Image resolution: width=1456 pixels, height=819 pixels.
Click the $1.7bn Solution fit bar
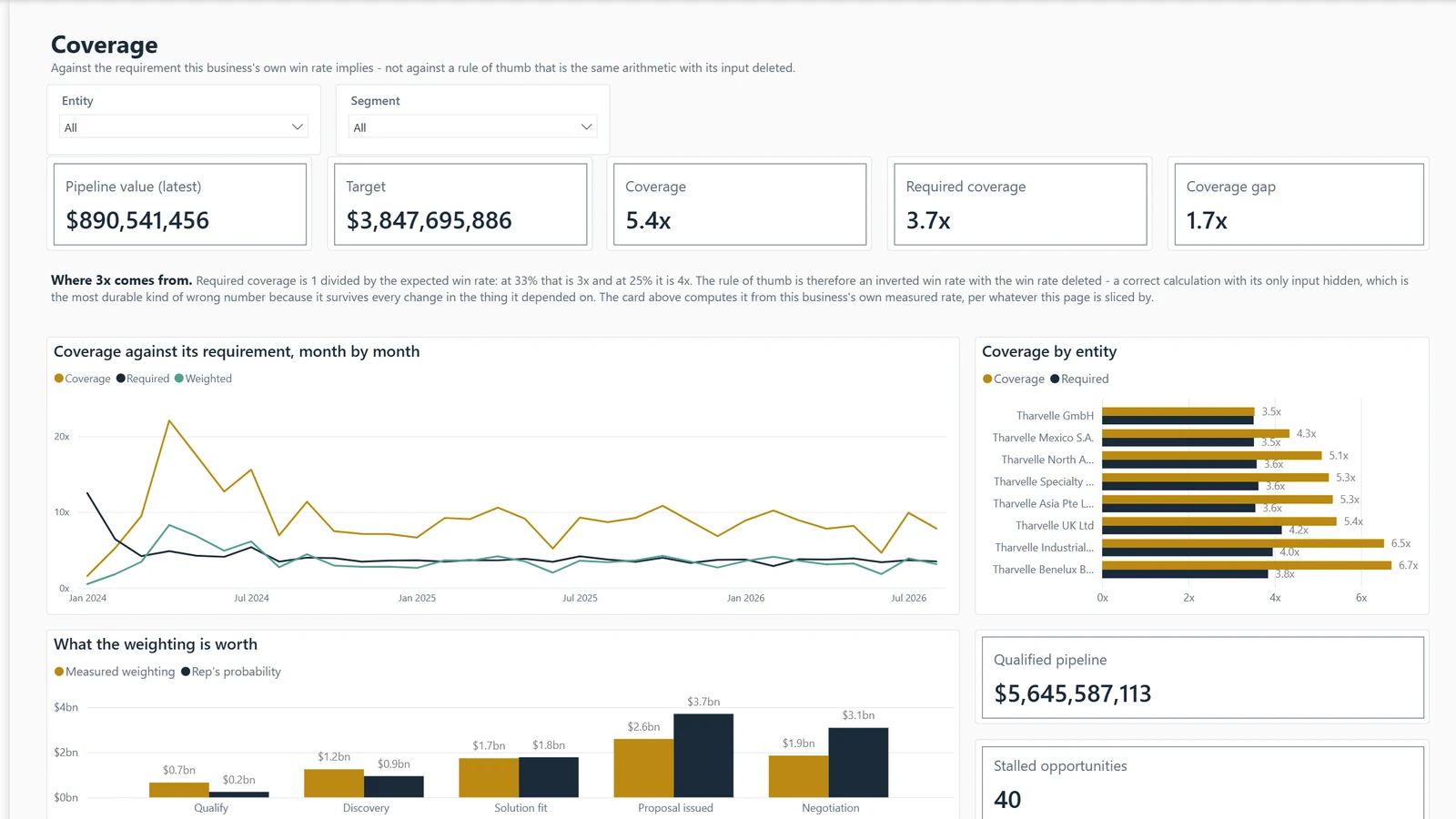pyautogui.click(x=489, y=778)
